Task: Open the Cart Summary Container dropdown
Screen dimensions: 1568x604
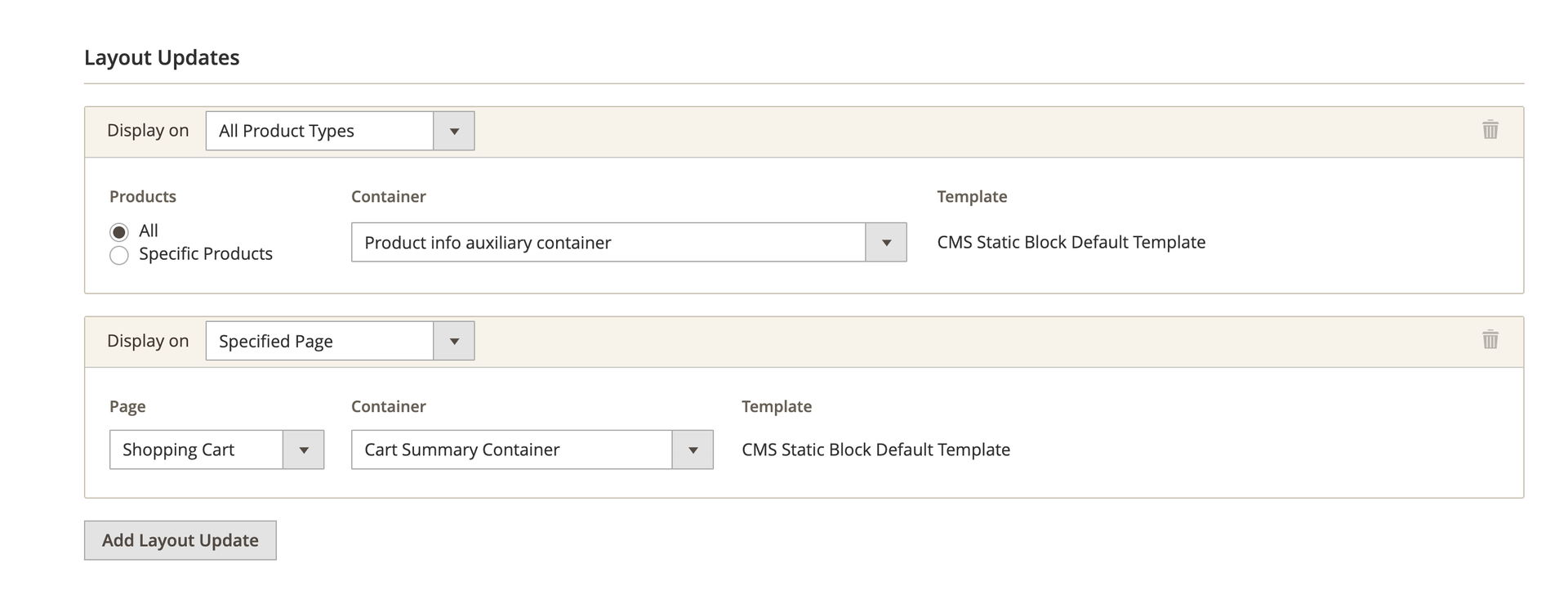Action: coord(532,450)
